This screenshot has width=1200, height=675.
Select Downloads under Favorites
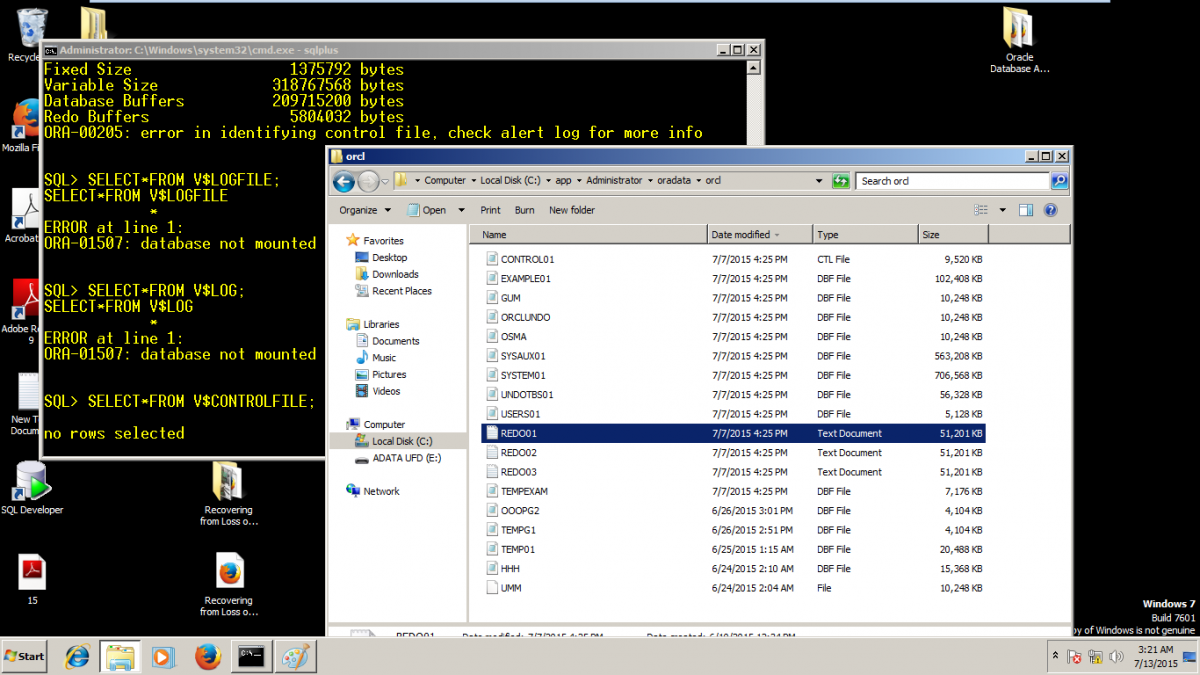click(395, 274)
